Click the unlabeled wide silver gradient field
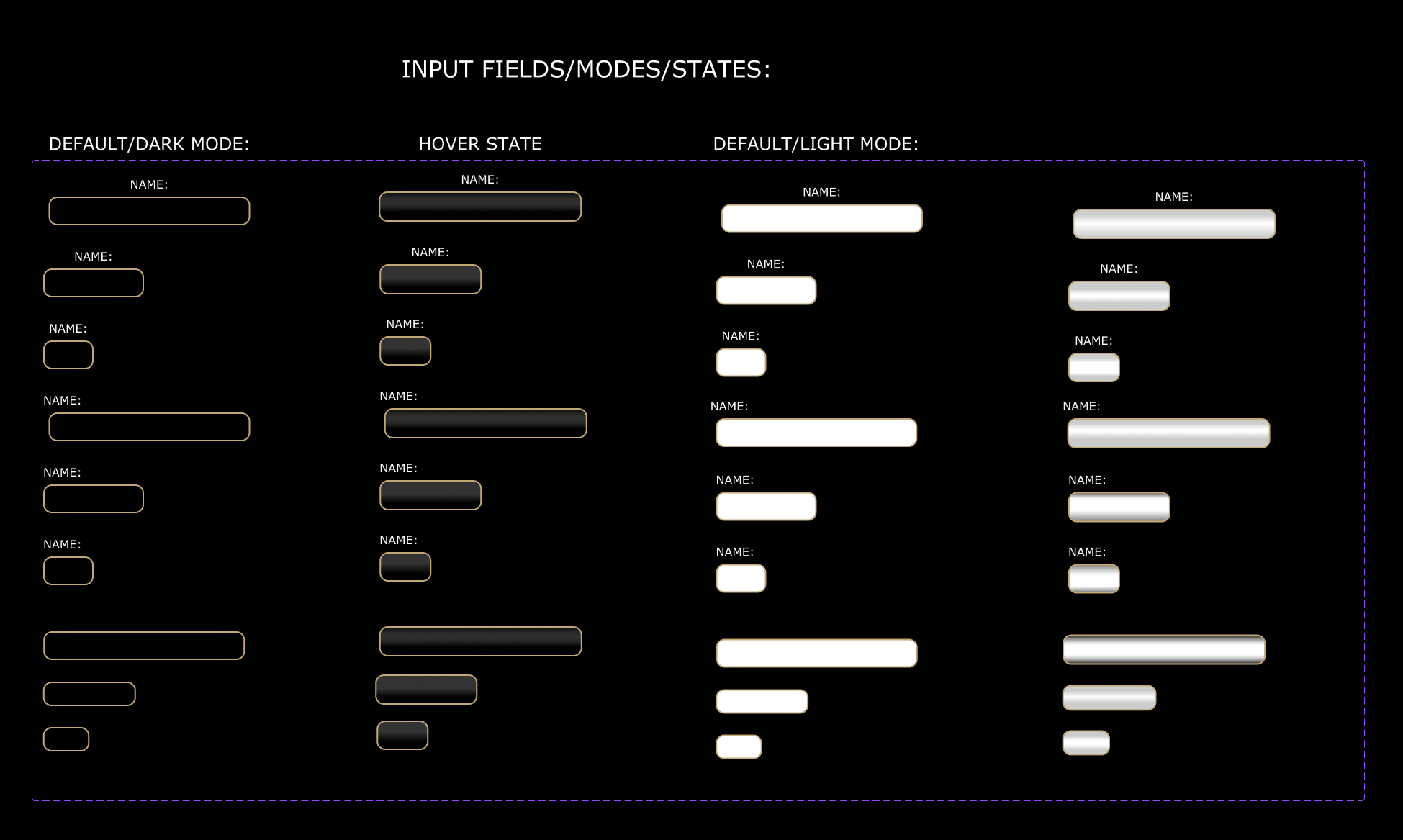1403x840 pixels. point(1164,650)
